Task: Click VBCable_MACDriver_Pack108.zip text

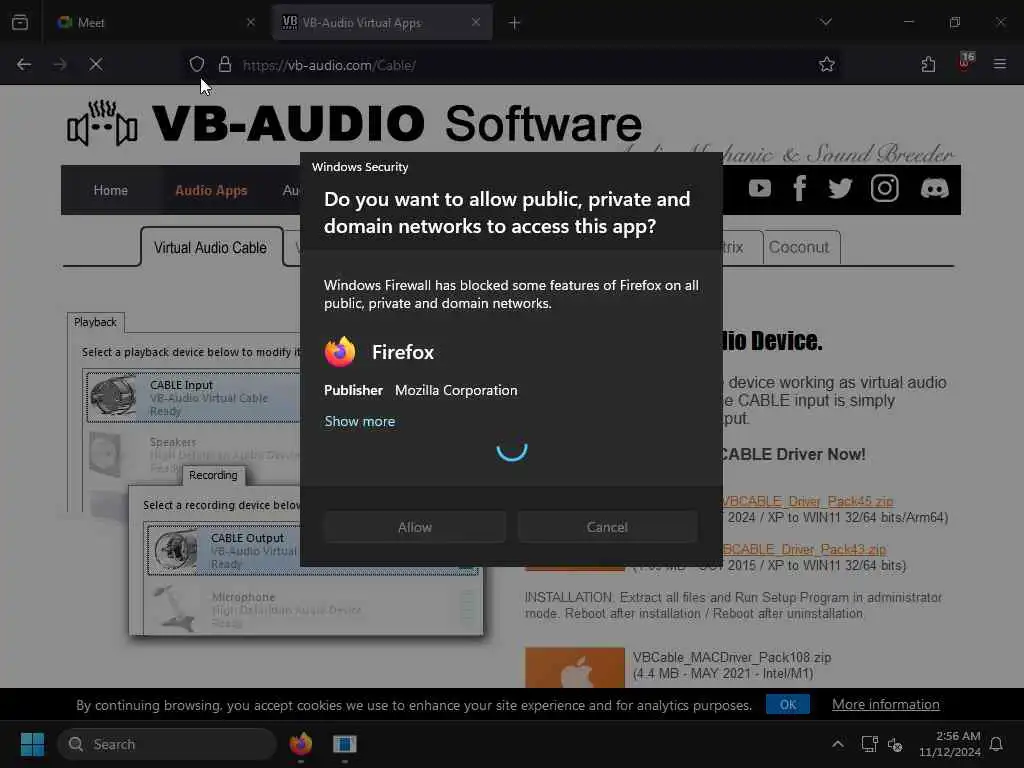Action: tap(732, 658)
